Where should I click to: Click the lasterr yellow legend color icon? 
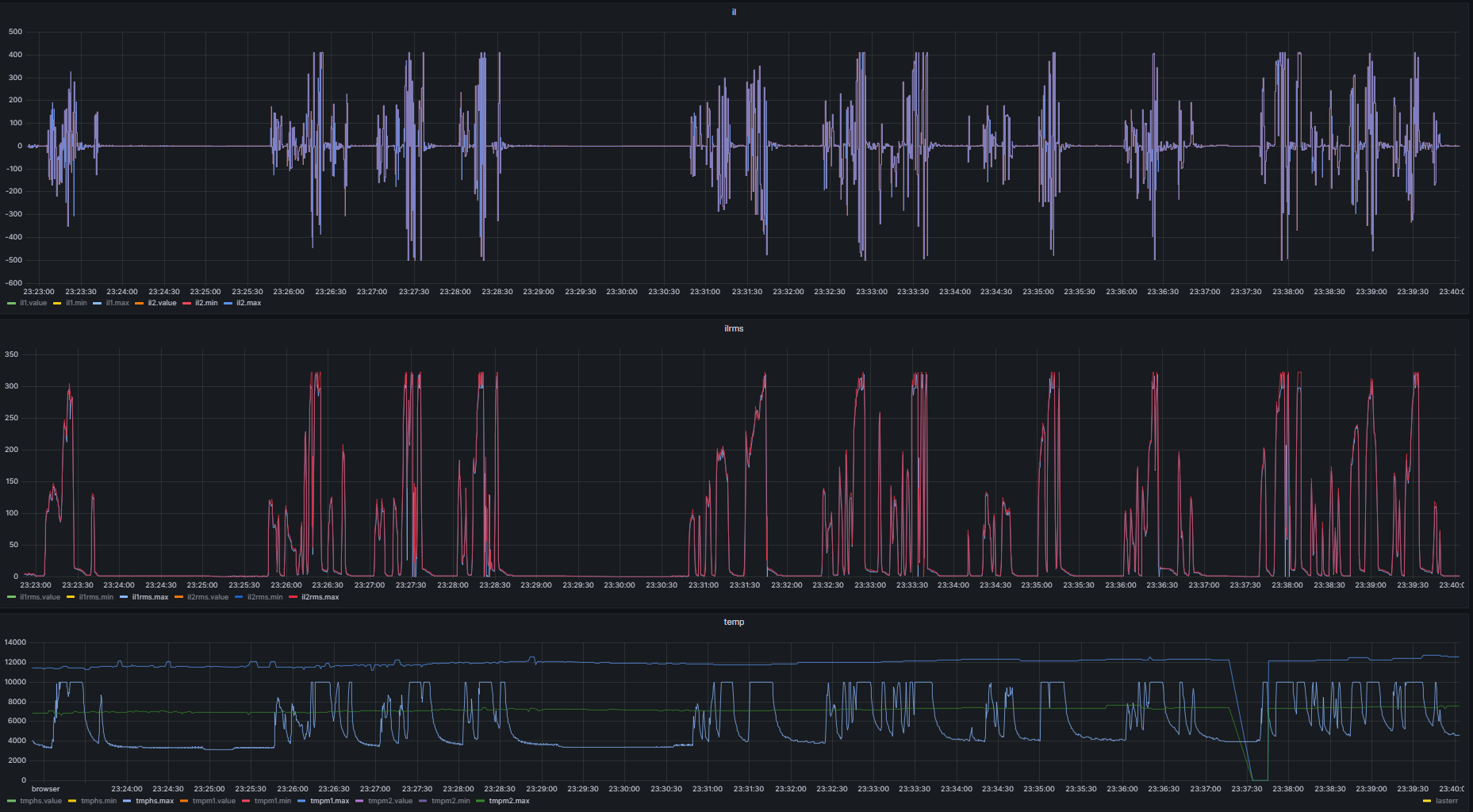click(1427, 801)
